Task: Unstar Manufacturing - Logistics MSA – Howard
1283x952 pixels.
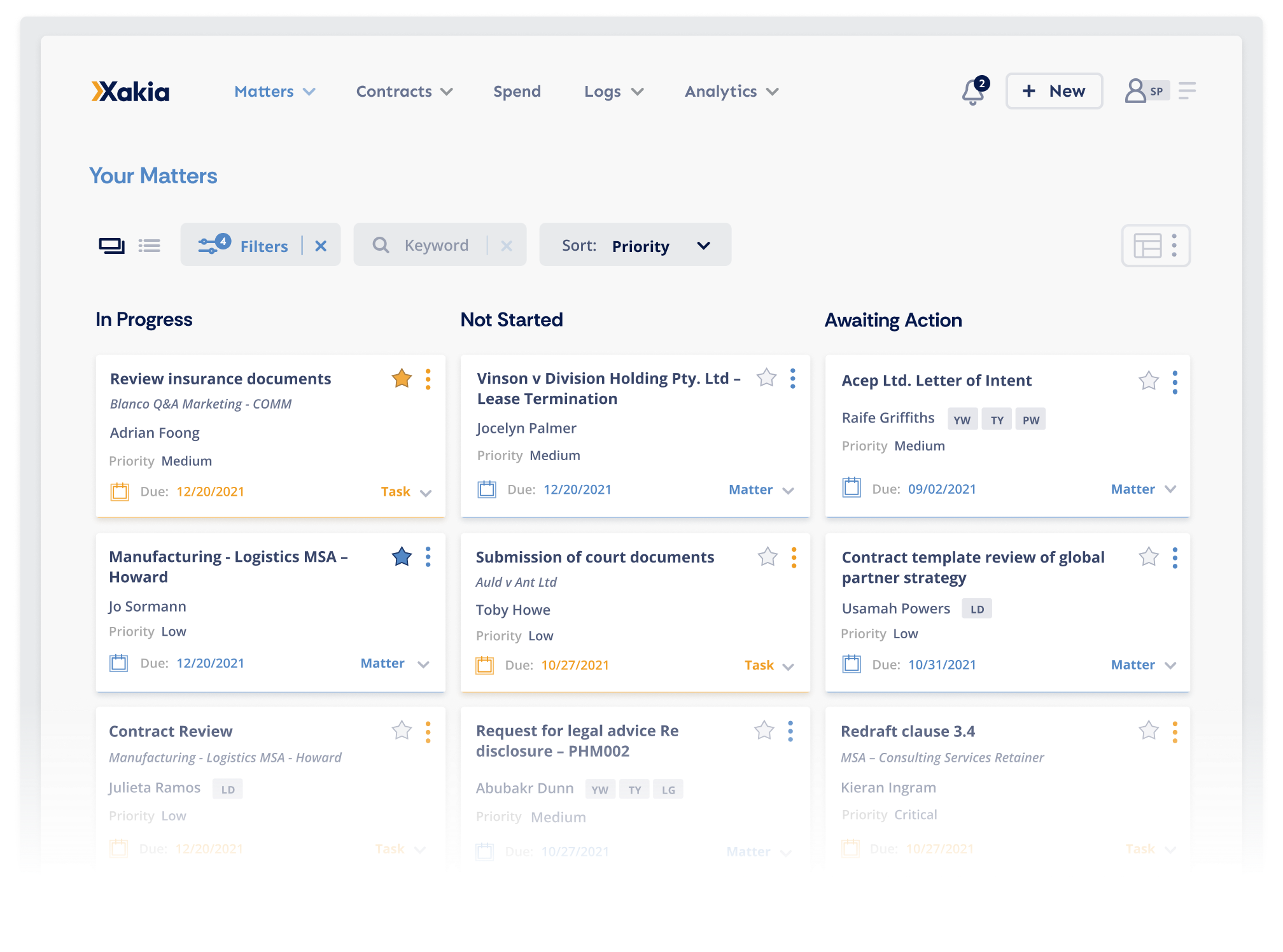Action: coord(402,557)
